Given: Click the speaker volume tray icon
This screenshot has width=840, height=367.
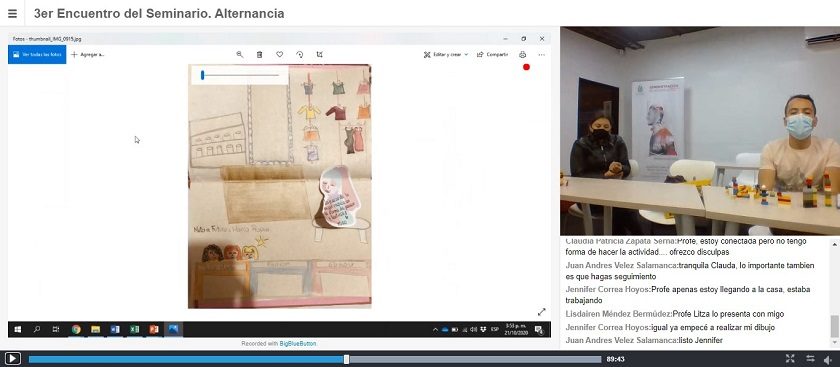Looking at the screenshot, I should pyautogui.click(x=474, y=329).
